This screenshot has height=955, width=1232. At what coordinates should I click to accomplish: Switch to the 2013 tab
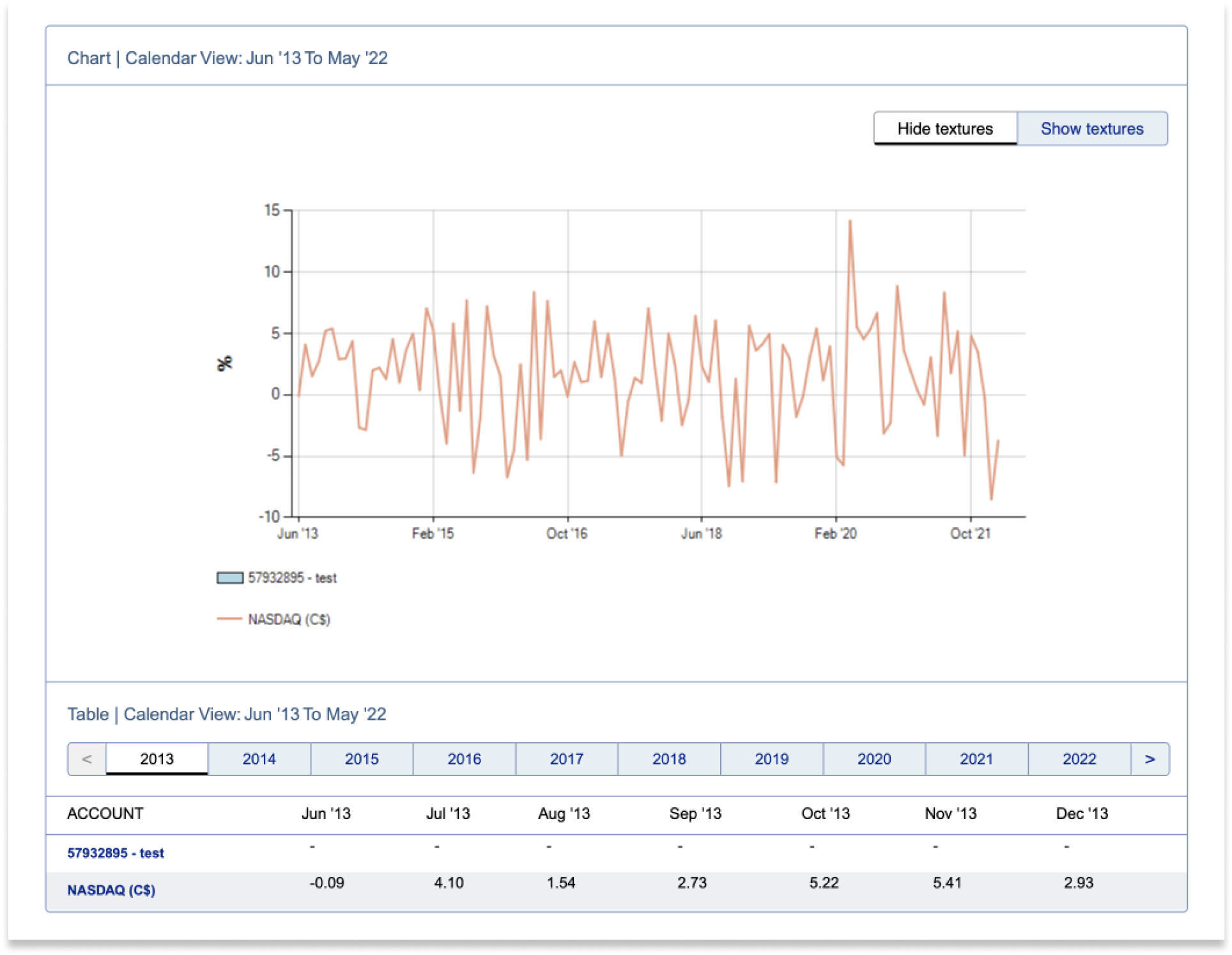(157, 759)
